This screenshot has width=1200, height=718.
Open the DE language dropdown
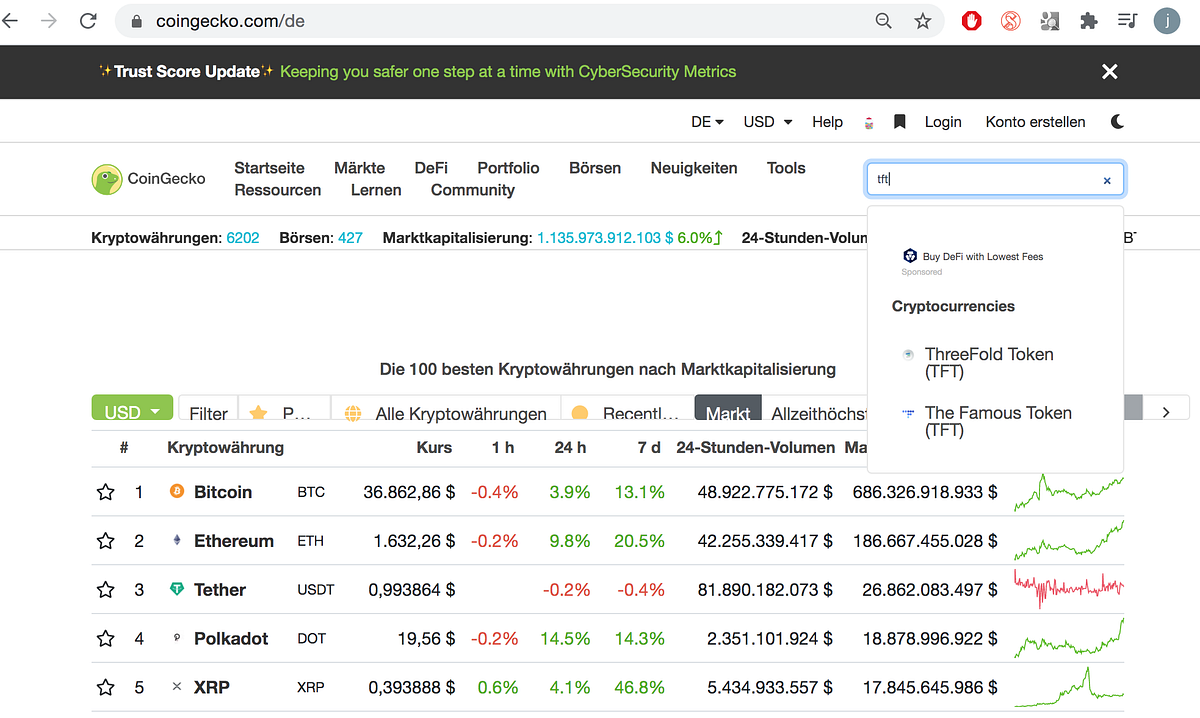[x=707, y=122]
